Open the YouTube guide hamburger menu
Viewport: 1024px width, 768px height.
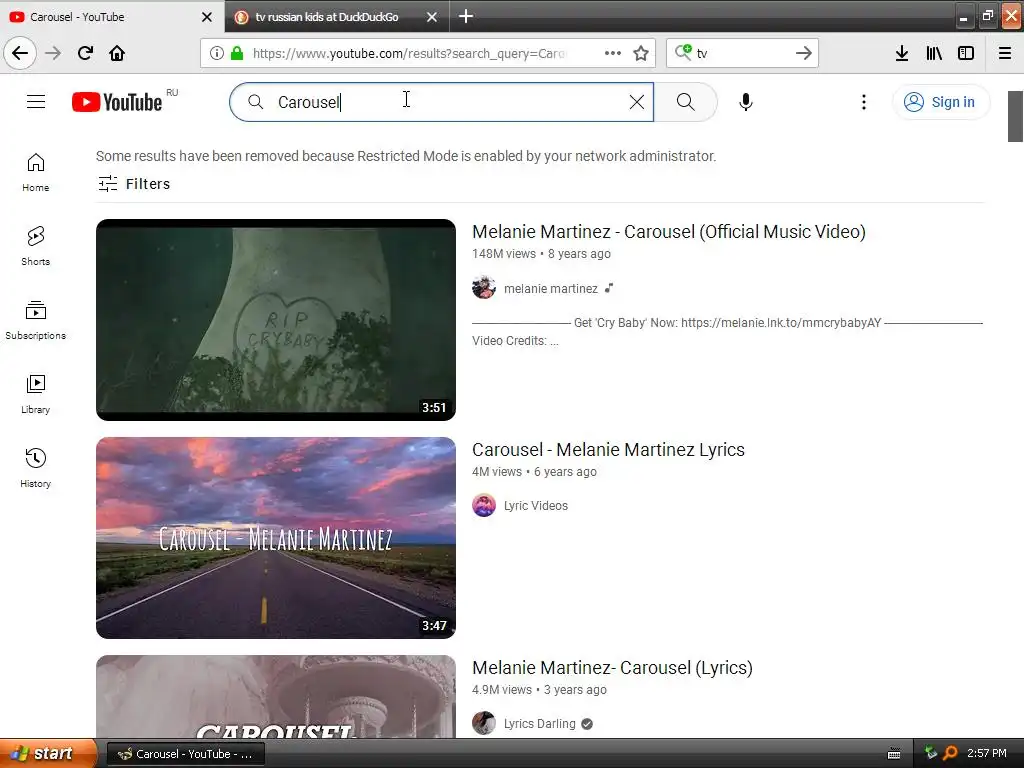(36, 102)
